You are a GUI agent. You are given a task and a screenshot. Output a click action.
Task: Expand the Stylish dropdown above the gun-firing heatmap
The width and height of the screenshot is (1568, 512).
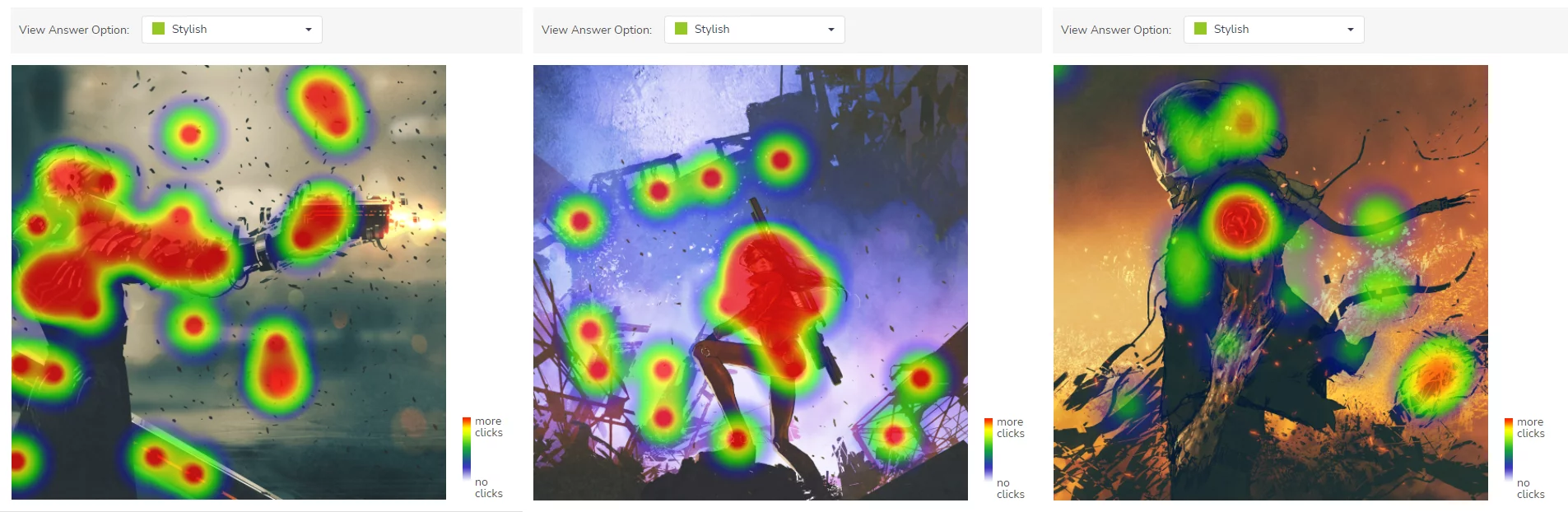(x=231, y=30)
